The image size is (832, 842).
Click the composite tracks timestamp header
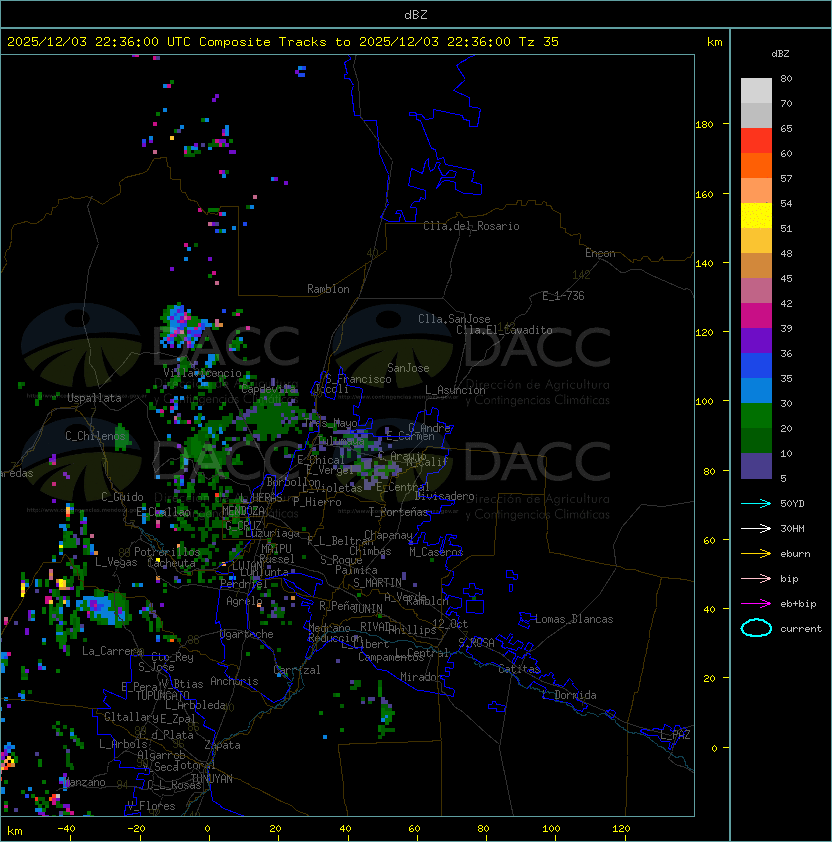[283, 41]
